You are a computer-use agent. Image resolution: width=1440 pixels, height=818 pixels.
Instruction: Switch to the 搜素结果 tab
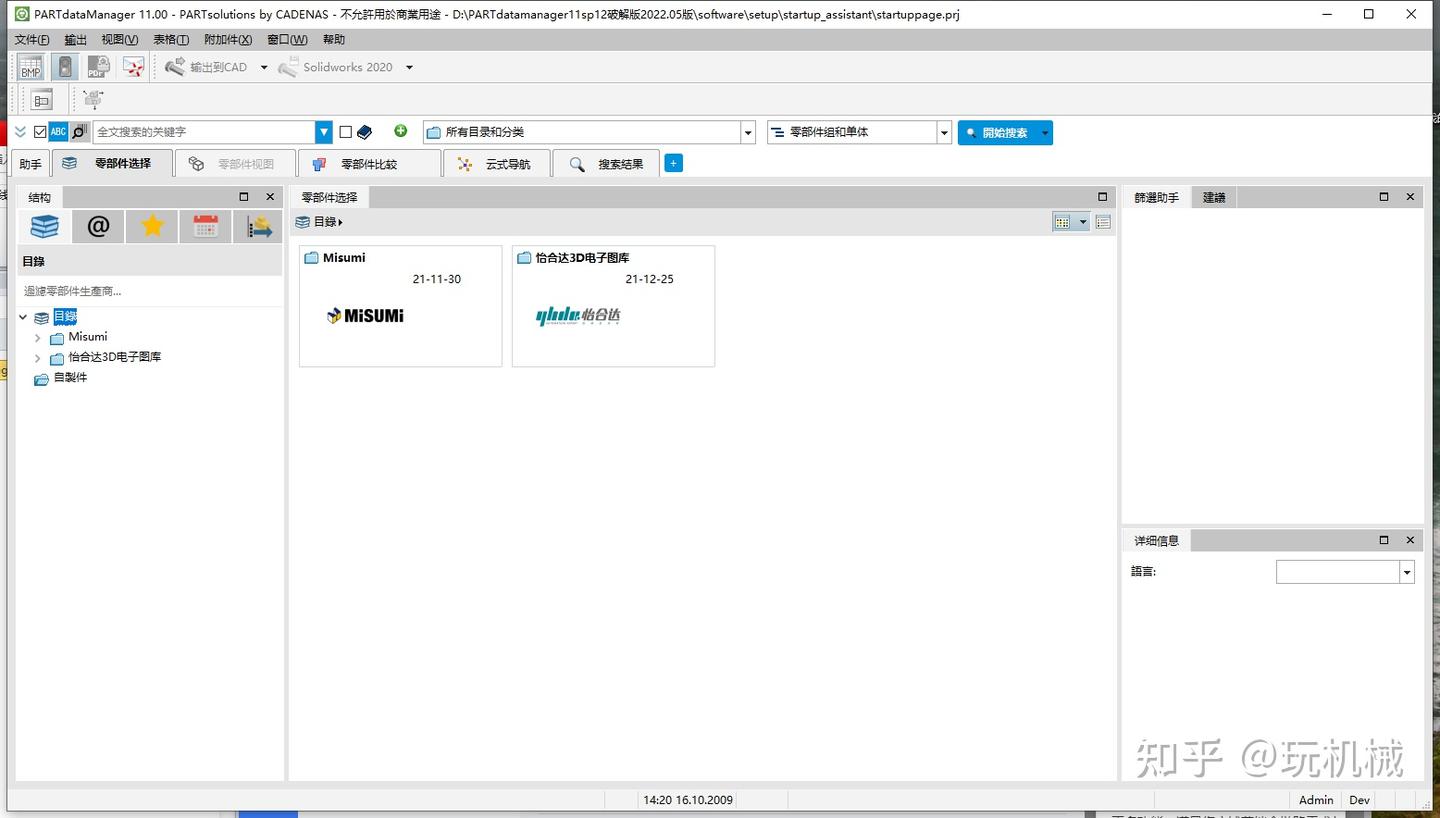(606, 164)
